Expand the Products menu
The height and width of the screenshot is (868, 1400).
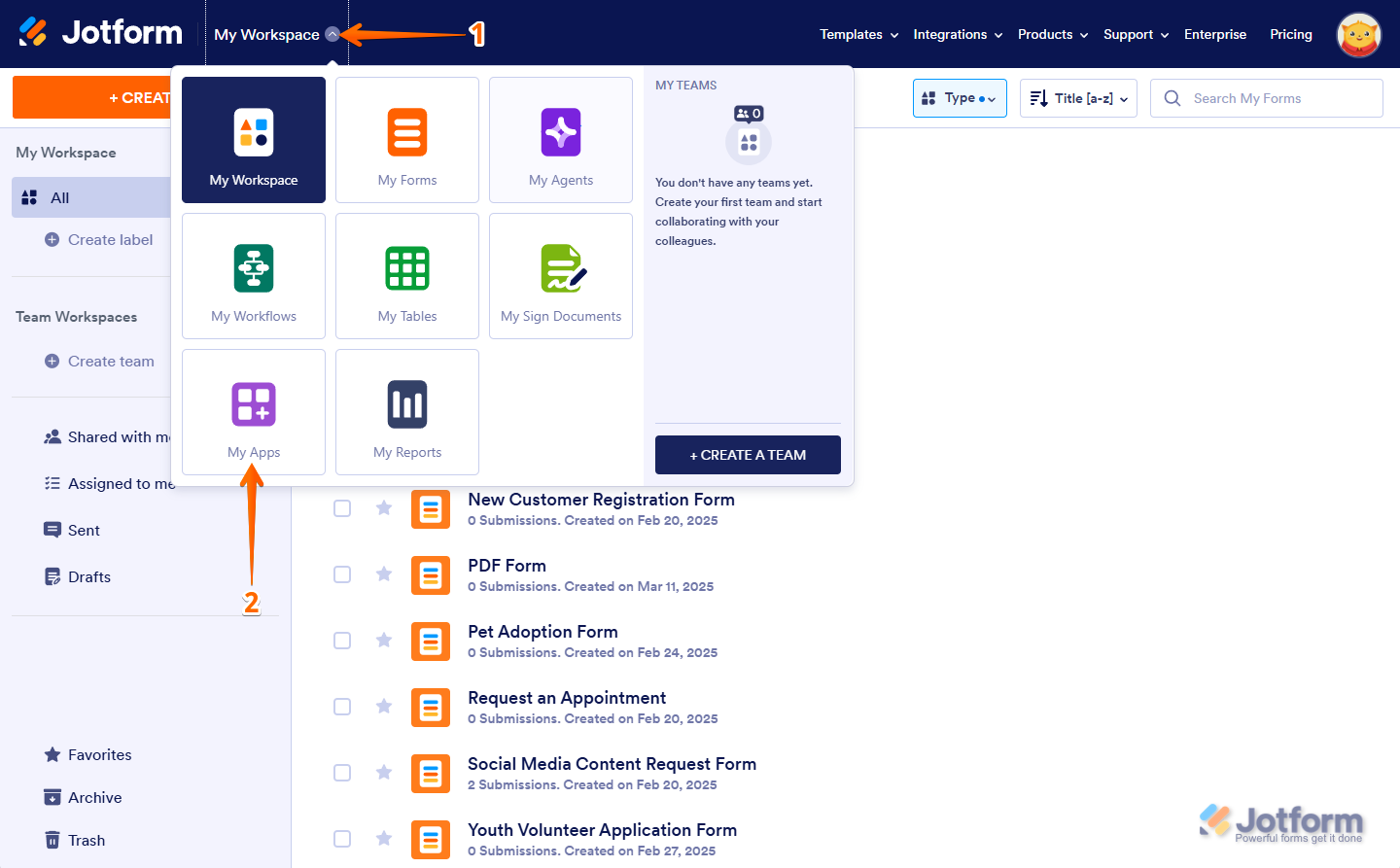click(x=1053, y=34)
